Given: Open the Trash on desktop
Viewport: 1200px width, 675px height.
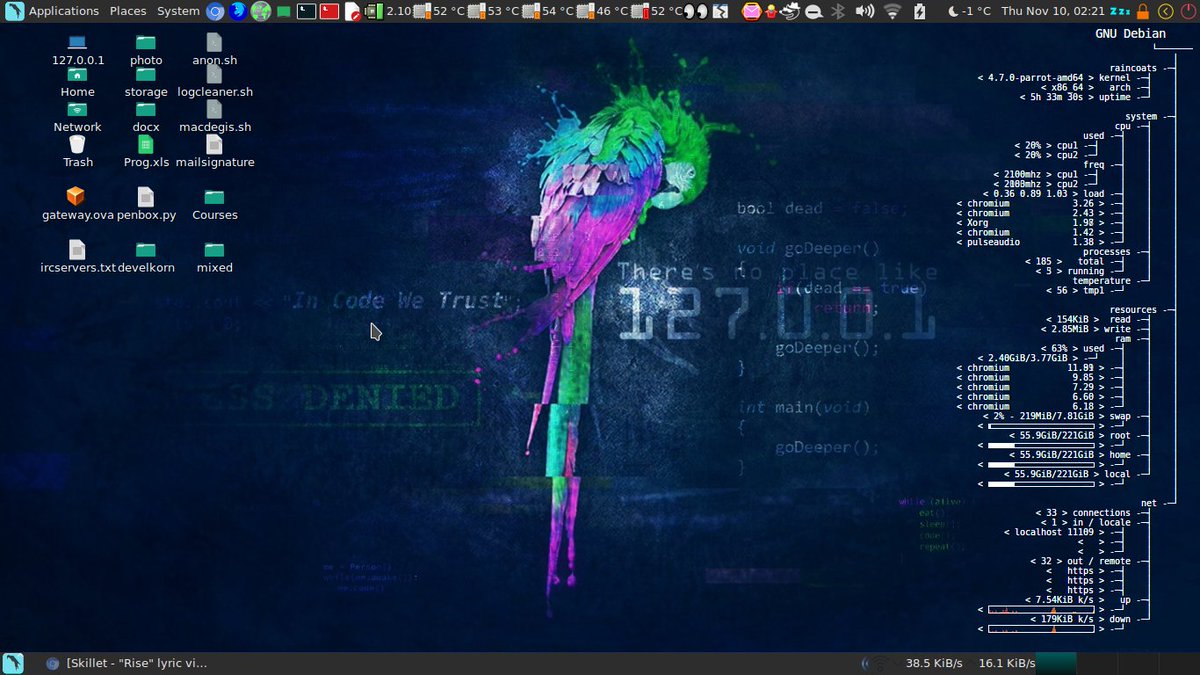Looking at the screenshot, I should coord(77,153).
